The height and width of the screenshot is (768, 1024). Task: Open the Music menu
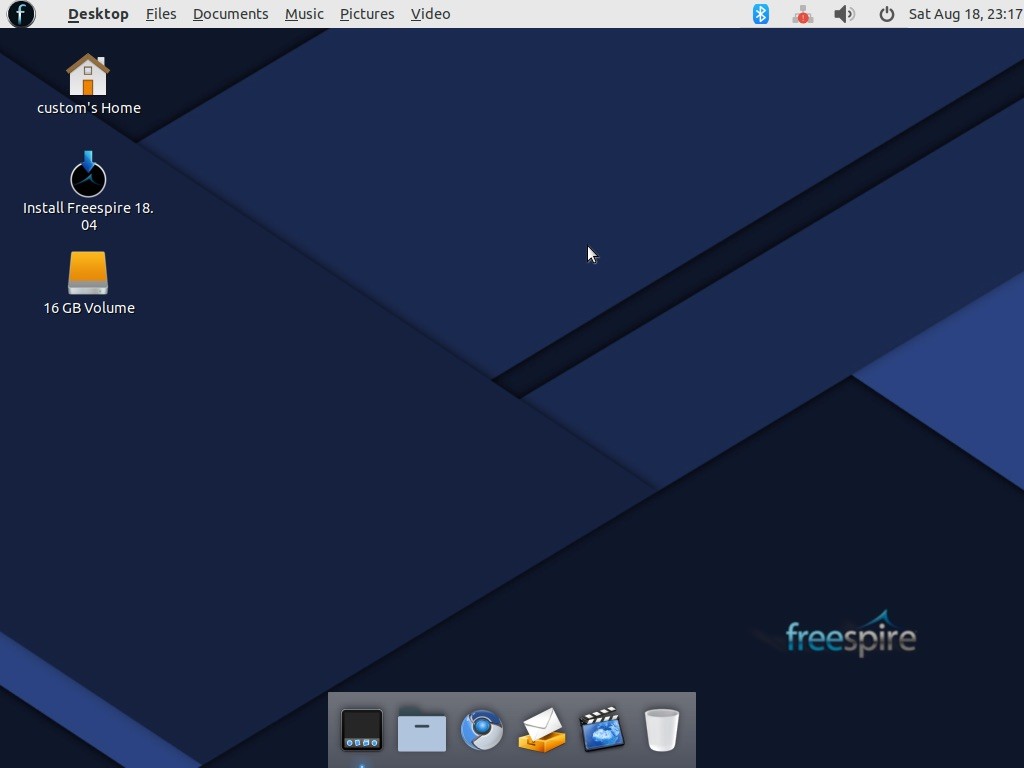tap(304, 13)
